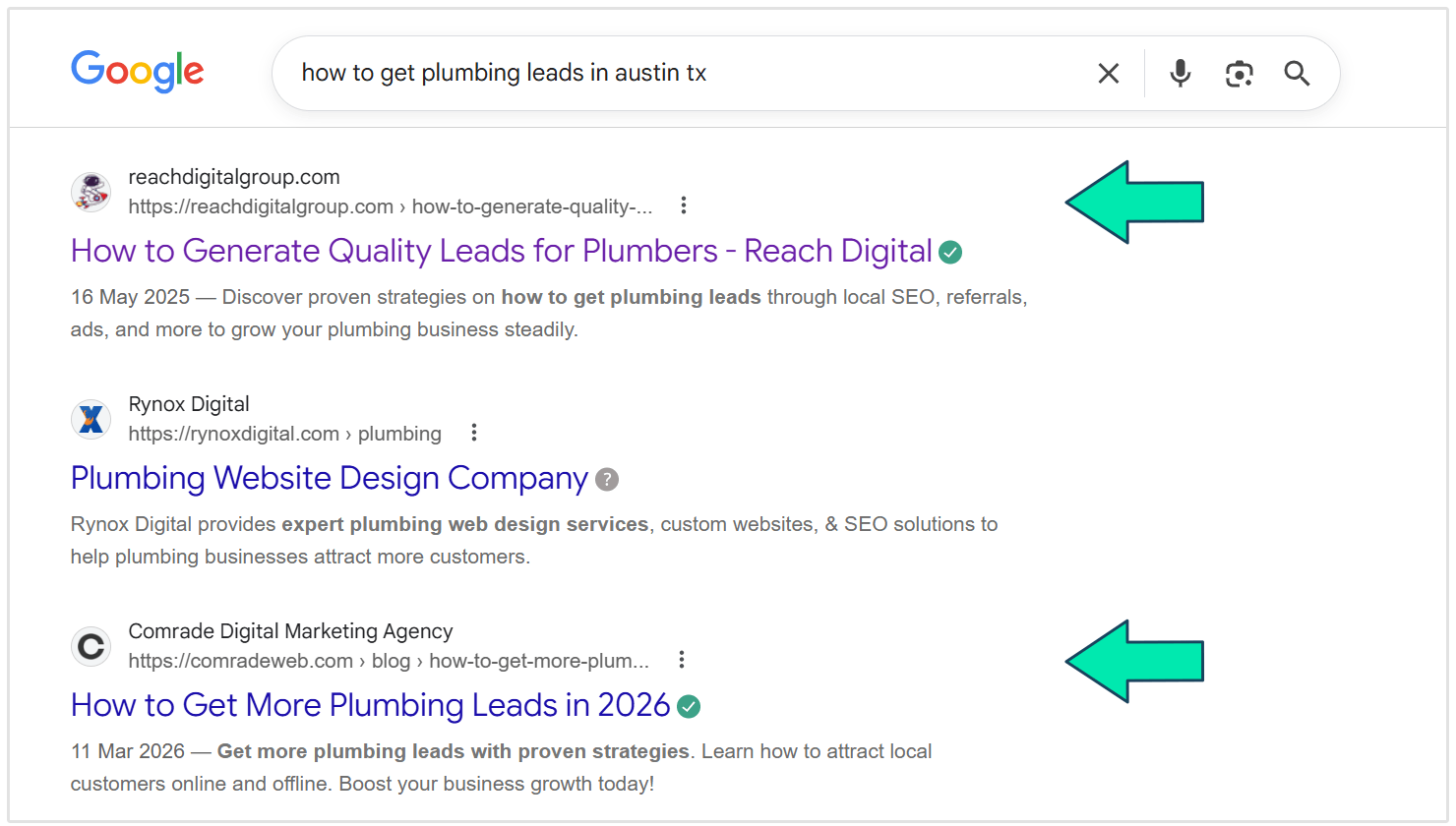Clear the search query with the X icon

click(x=1109, y=73)
